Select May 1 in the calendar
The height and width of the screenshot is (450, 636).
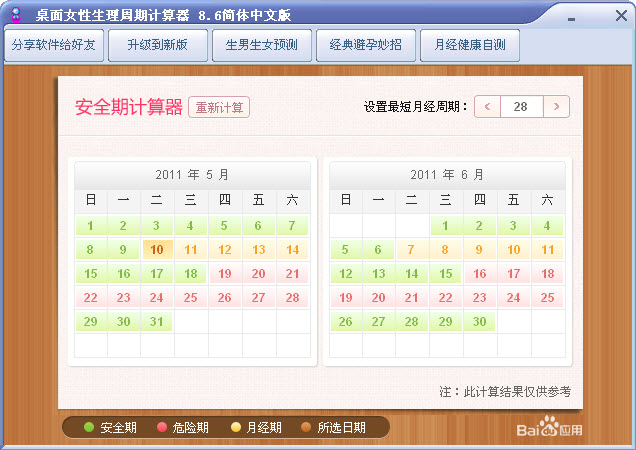click(90, 226)
